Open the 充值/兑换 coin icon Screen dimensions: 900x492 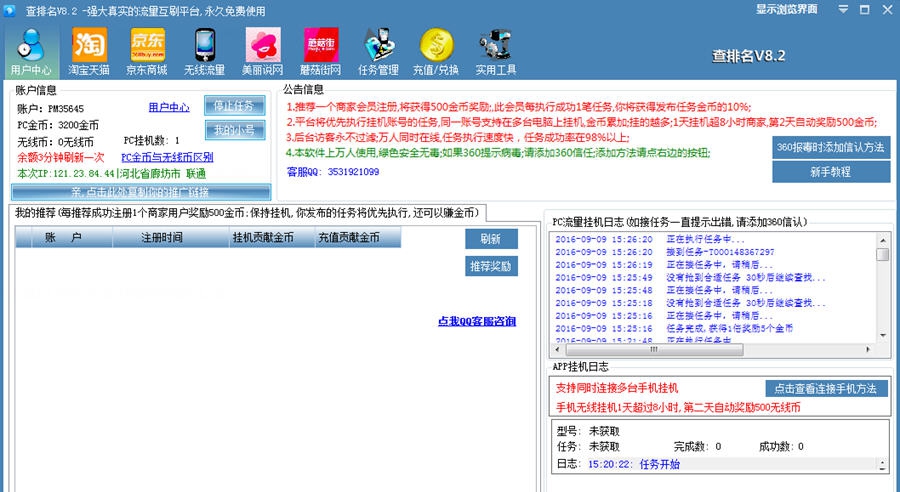[436, 52]
